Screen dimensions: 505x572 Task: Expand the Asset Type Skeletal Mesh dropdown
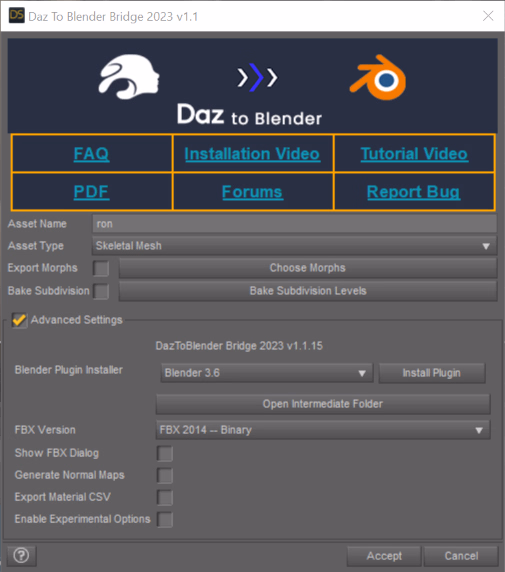point(294,246)
